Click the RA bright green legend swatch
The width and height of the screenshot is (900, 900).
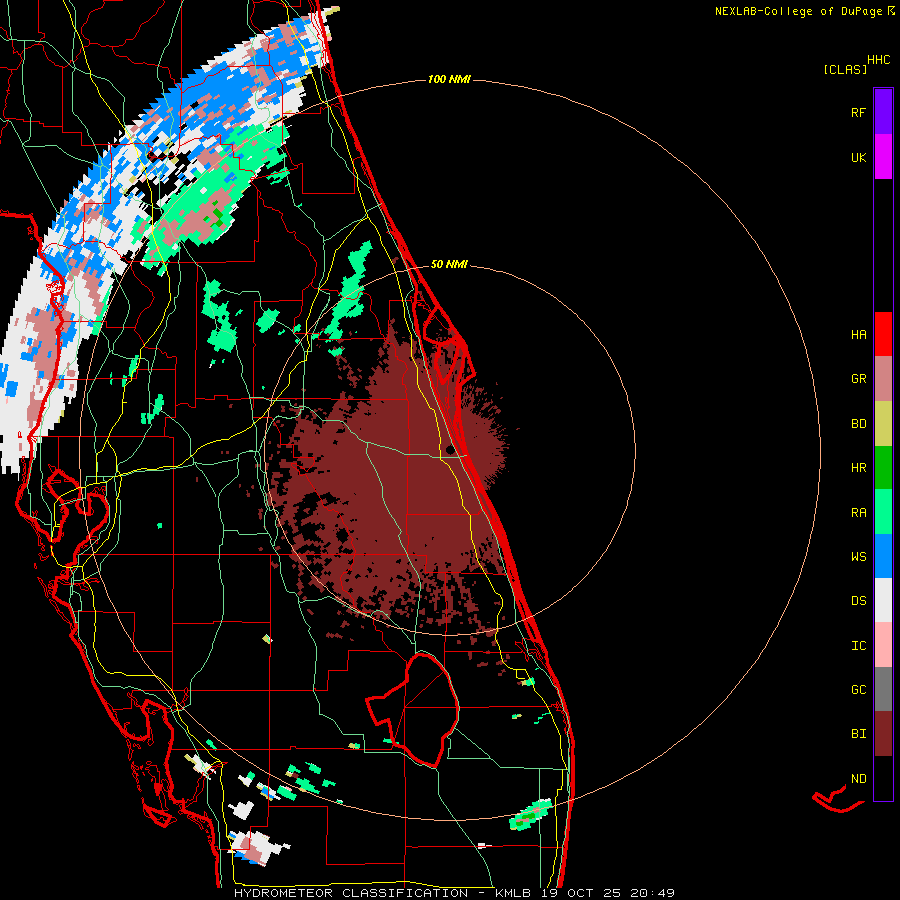(x=883, y=511)
